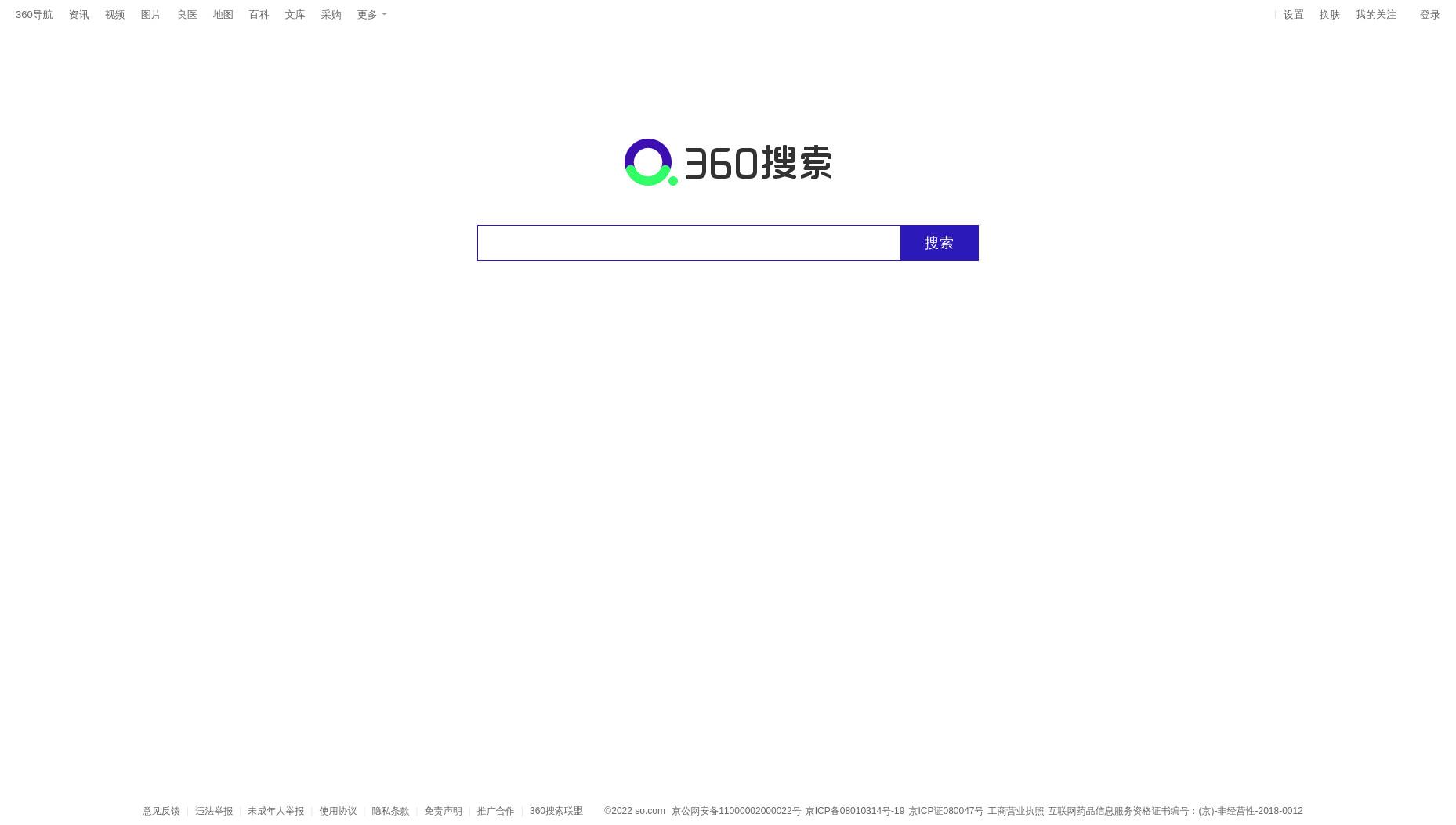Open 隐私条款 privacy link
Image resolution: width=1456 pixels, height=825 pixels.
390,811
